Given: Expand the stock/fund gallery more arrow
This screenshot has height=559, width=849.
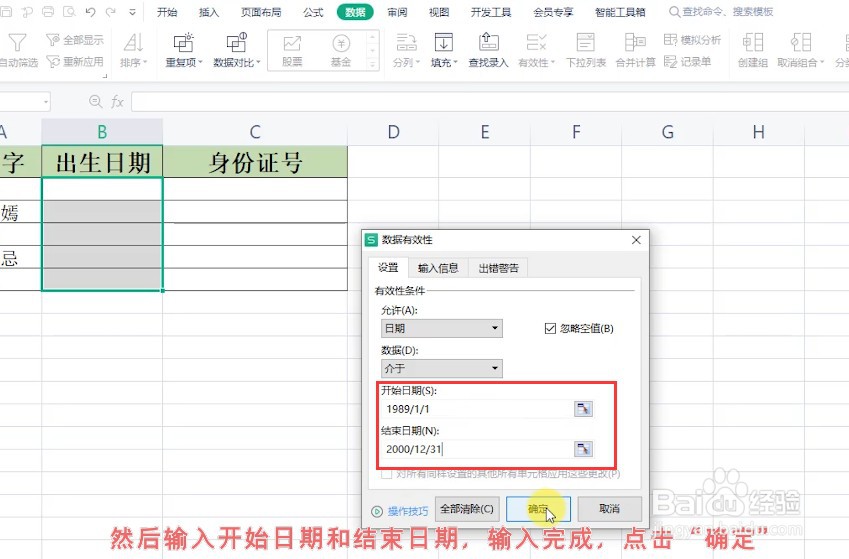Looking at the screenshot, I should pyautogui.click(x=372, y=64).
